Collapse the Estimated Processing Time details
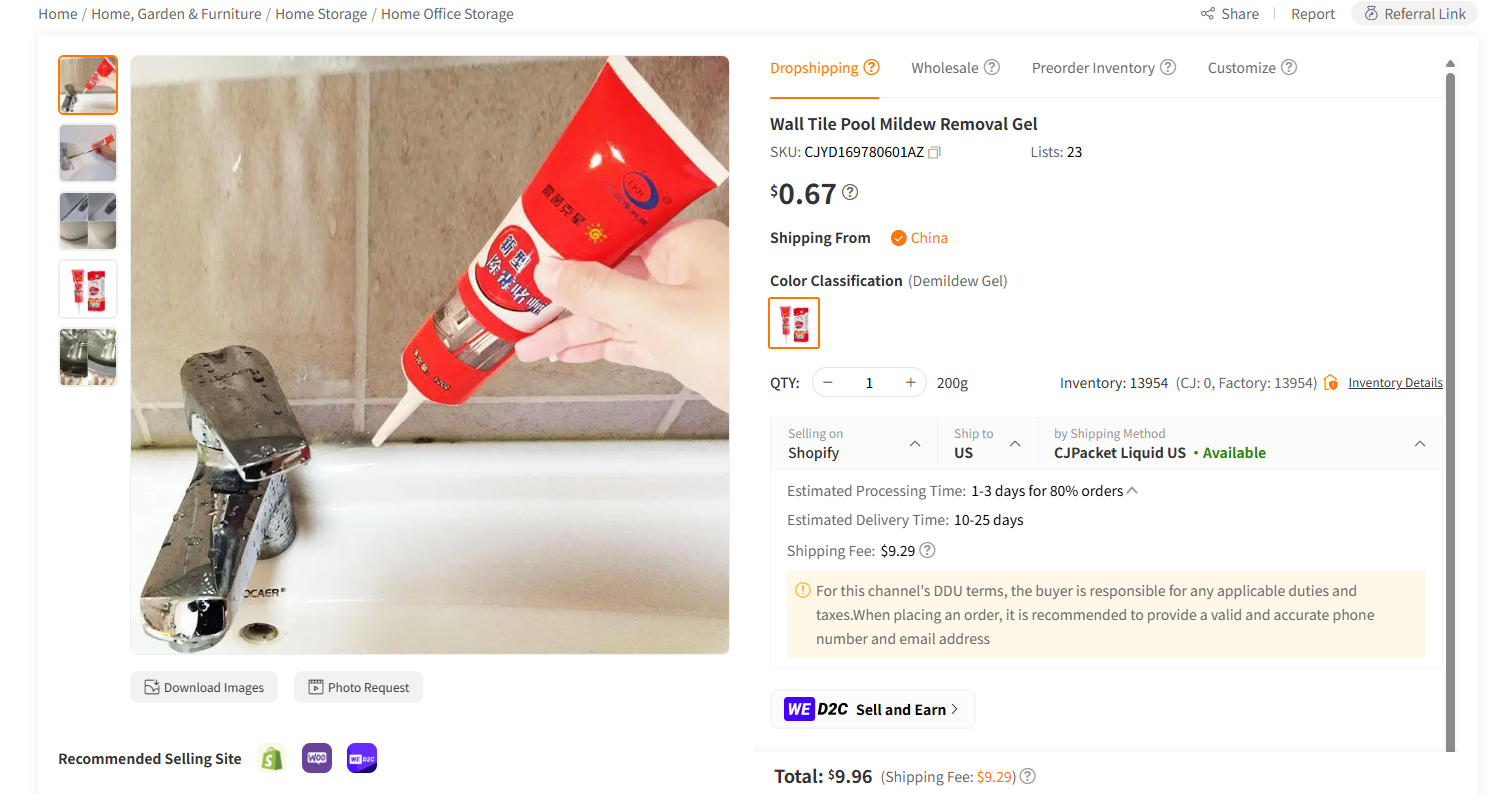 point(1131,490)
